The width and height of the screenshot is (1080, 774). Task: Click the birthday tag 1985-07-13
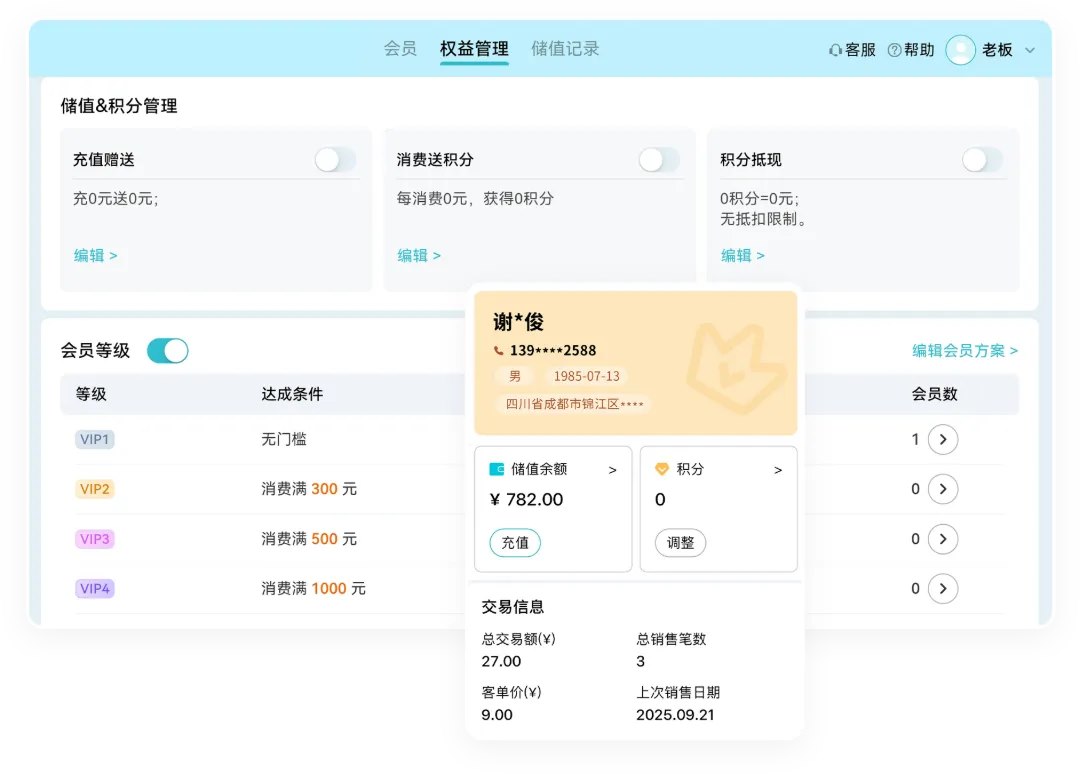pyautogui.click(x=587, y=377)
